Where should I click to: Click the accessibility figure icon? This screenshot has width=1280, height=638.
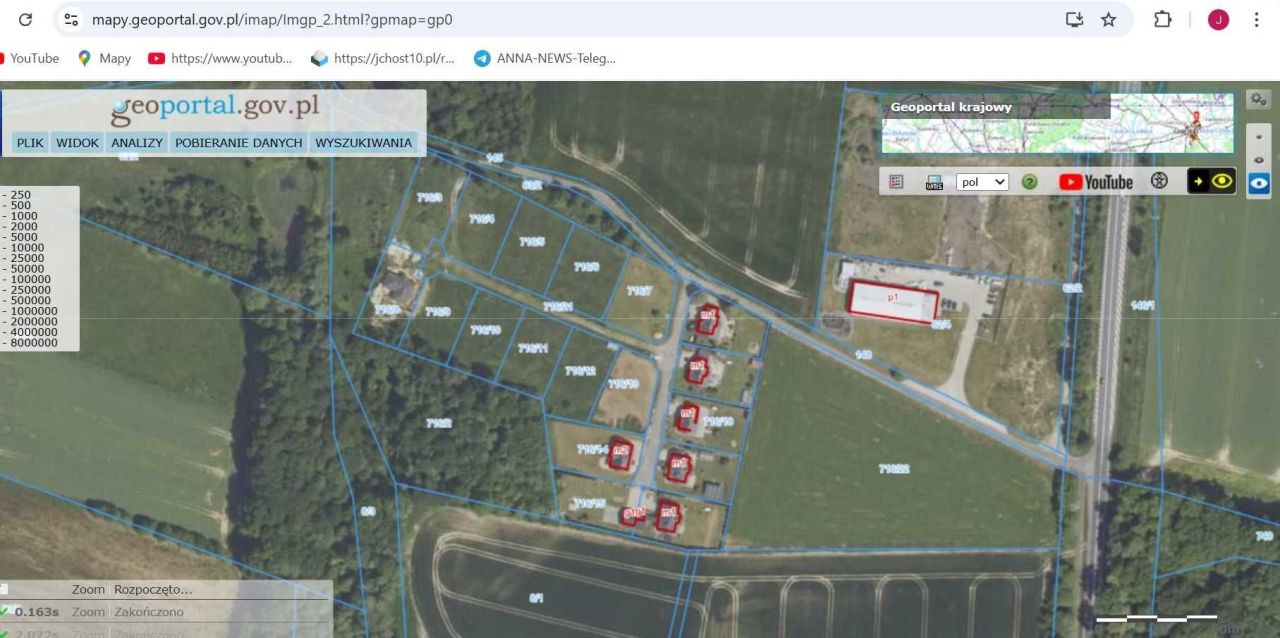pyautogui.click(x=1159, y=181)
